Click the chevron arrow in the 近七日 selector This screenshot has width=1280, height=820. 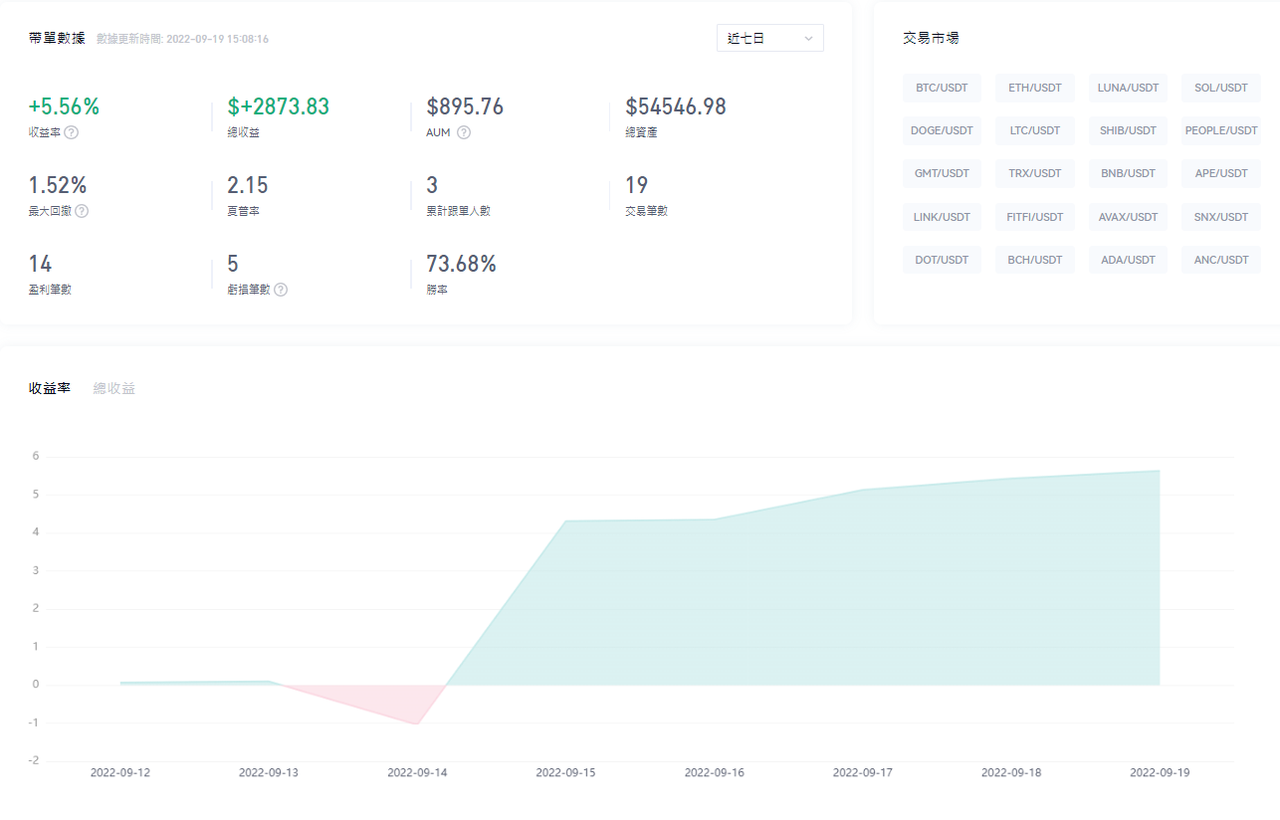(x=808, y=39)
